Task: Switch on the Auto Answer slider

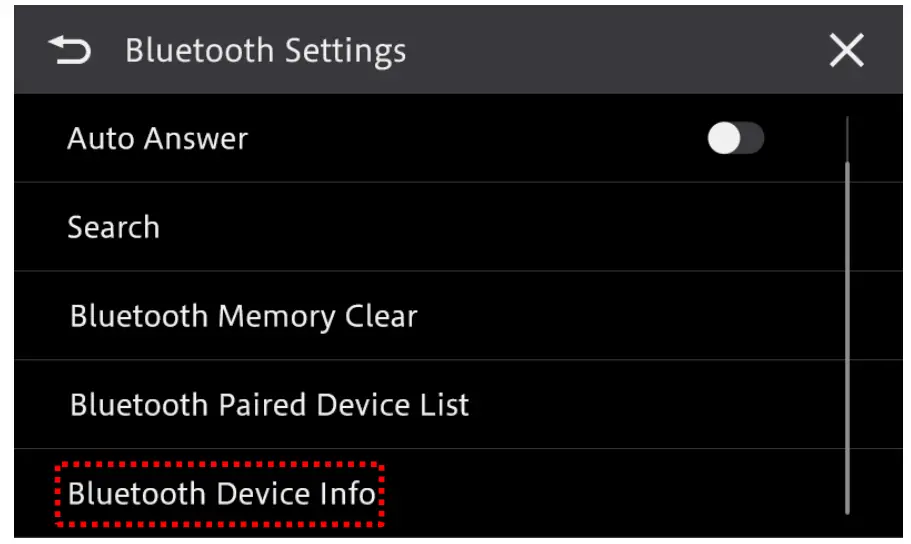Action: [735, 139]
